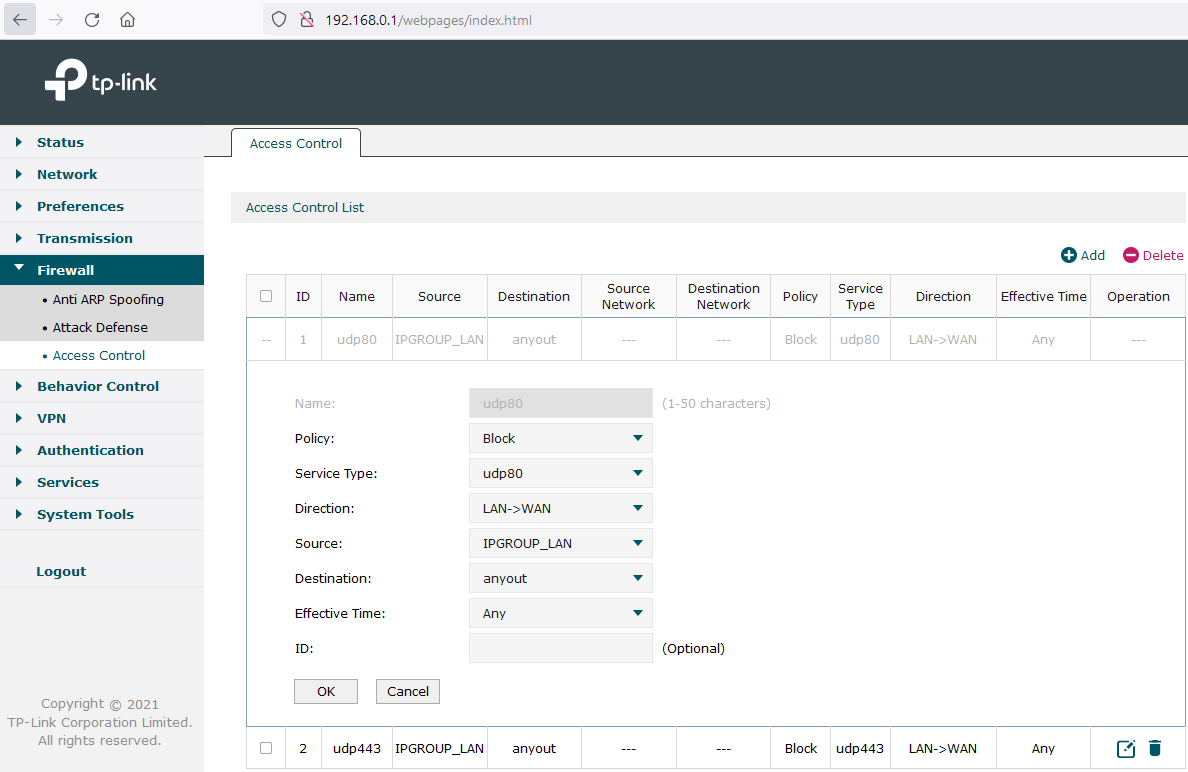Expand the Status menu arrow
Screen dimensions: 1188x772
point(19,142)
